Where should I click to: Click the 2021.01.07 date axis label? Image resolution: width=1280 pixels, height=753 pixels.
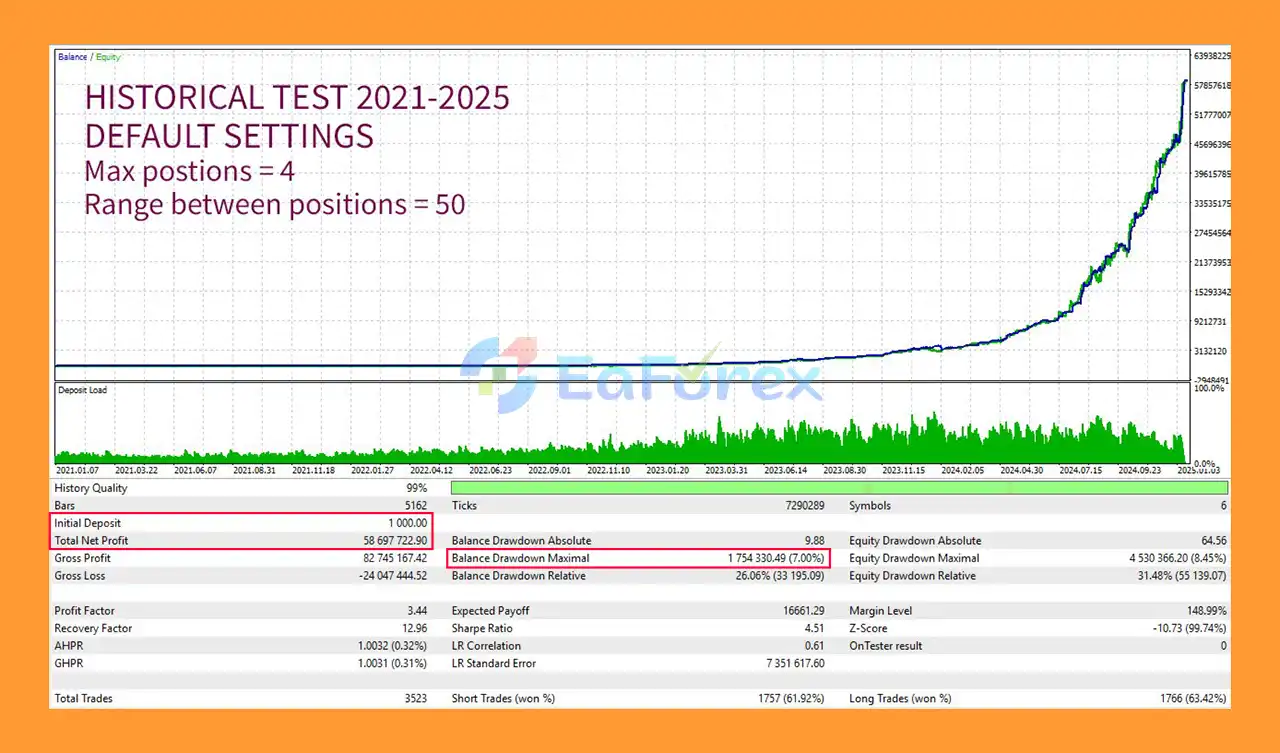pyautogui.click(x=78, y=470)
